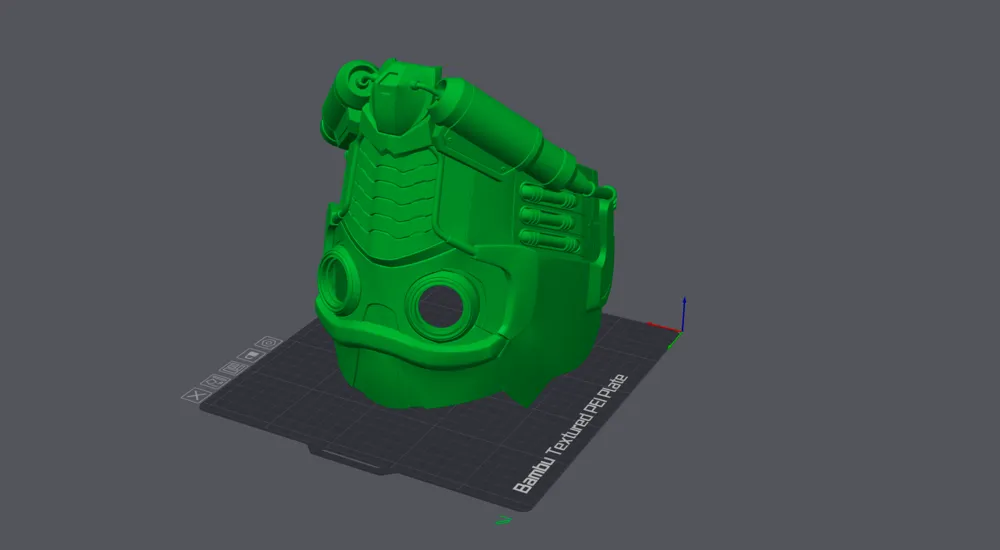Open plate settings circular icon
The height and width of the screenshot is (550, 1000).
click(x=268, y=343)
